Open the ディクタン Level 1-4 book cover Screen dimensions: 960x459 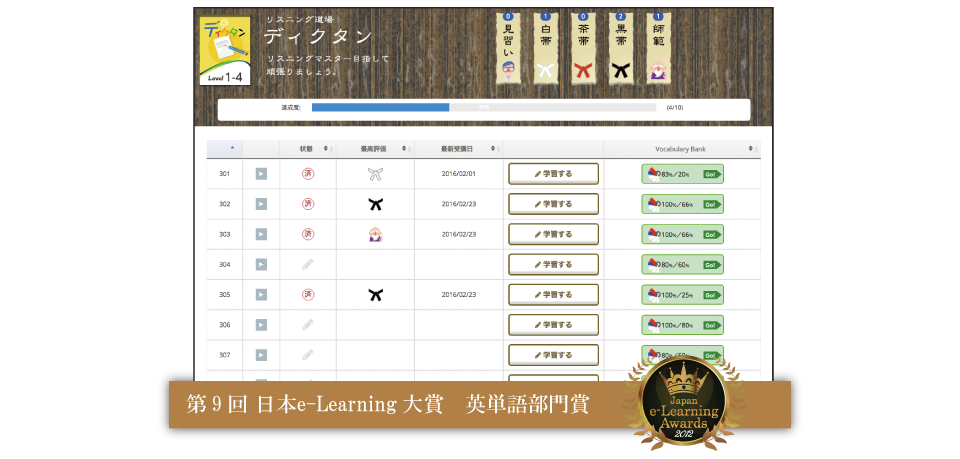pyautogui.click(x=225, y=51)
